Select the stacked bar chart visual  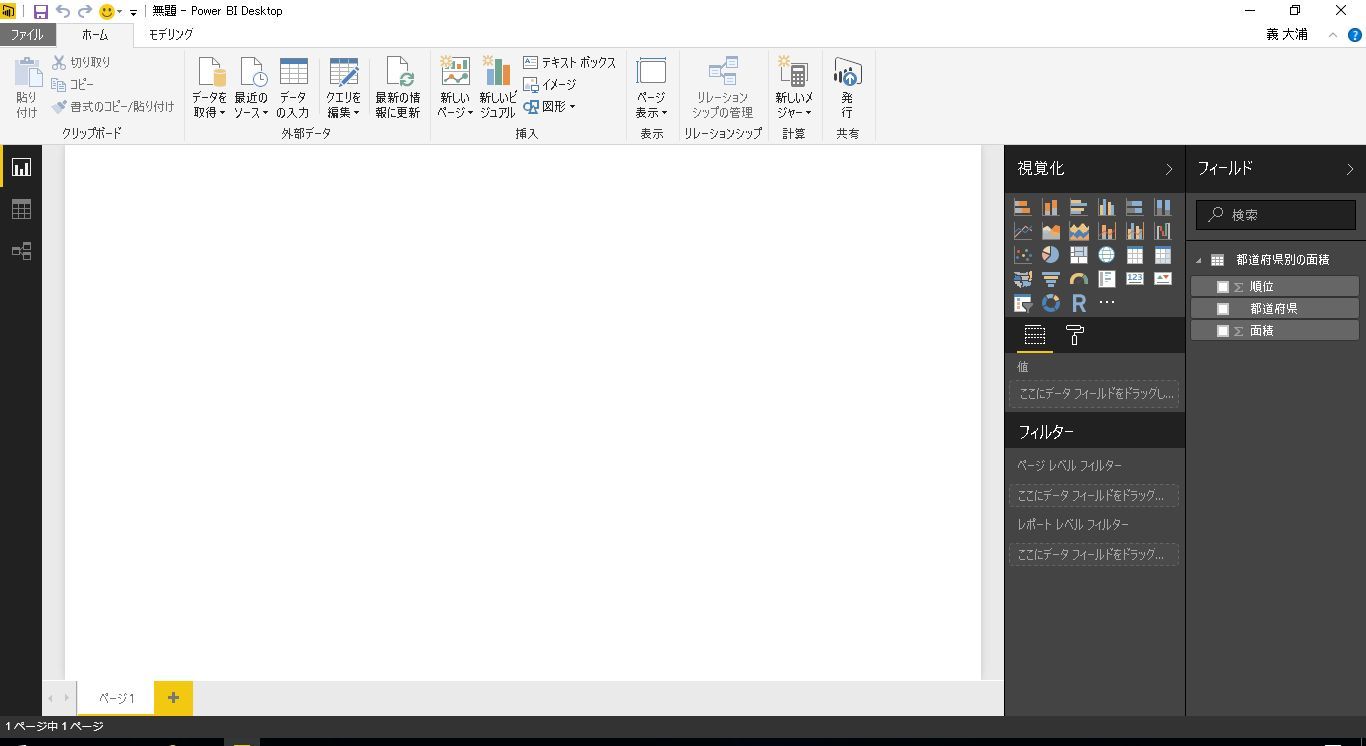[x=1023, y=207]
